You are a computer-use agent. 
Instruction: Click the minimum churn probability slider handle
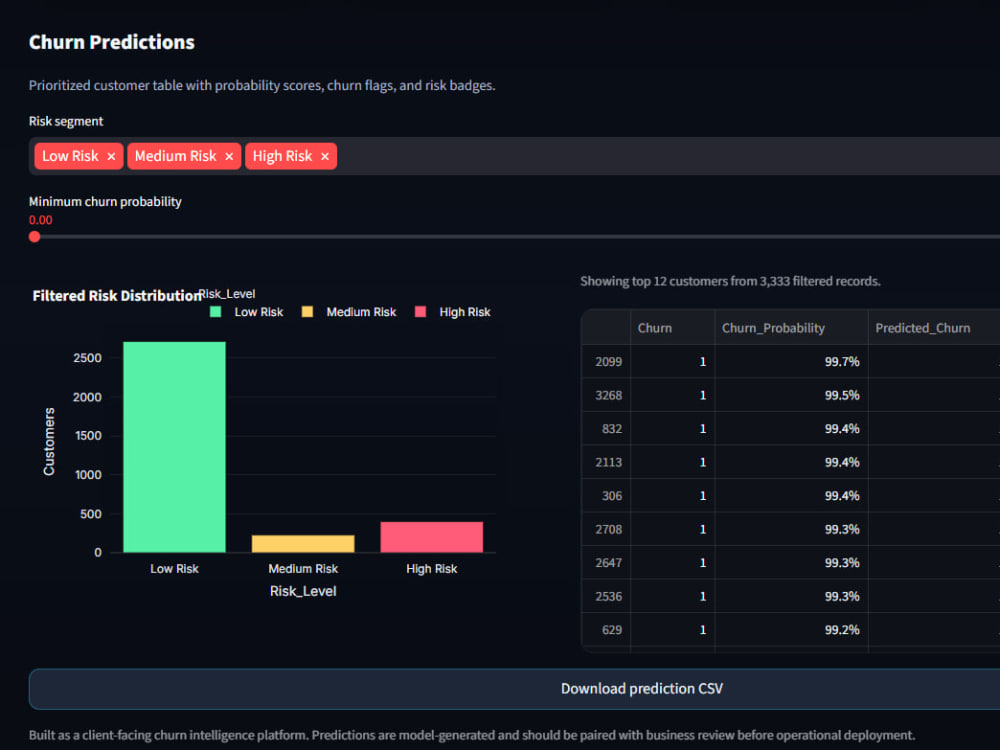34,237
